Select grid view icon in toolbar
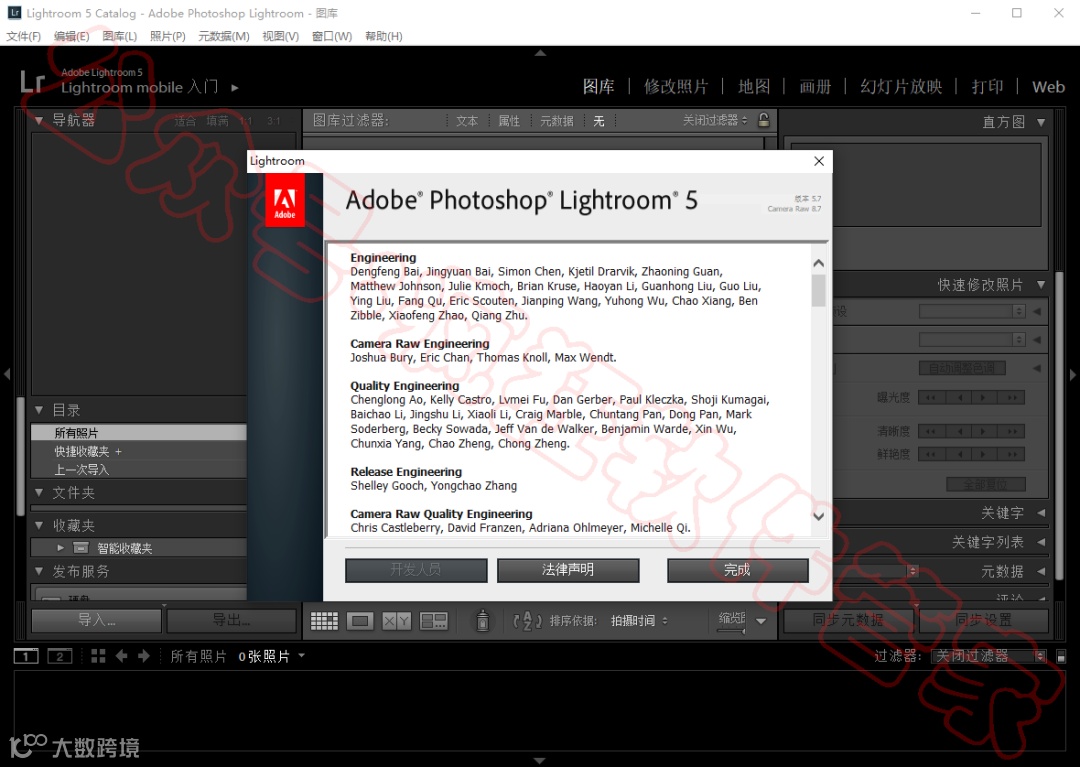 [324, 621]
